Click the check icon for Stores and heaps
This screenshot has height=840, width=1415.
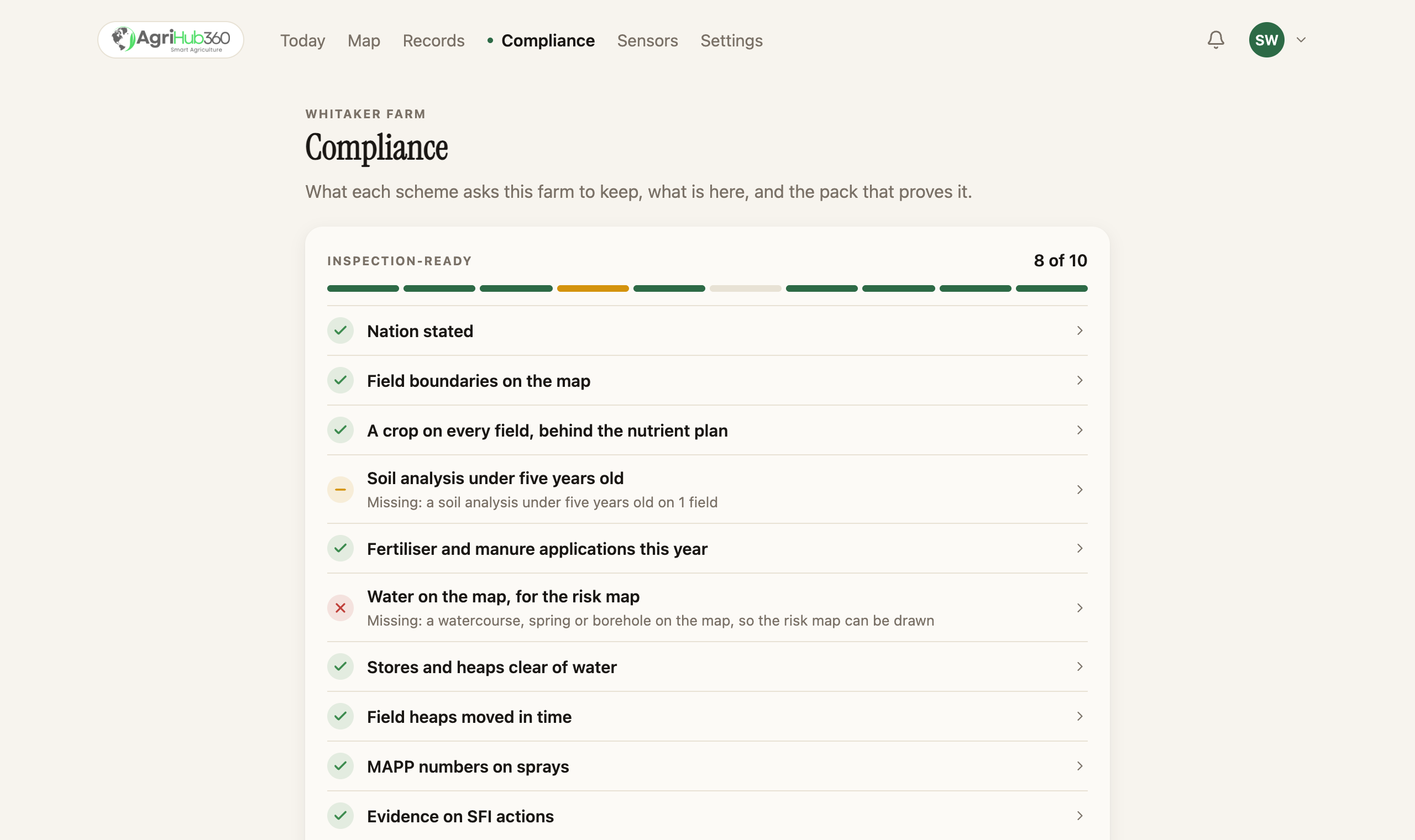340,667
